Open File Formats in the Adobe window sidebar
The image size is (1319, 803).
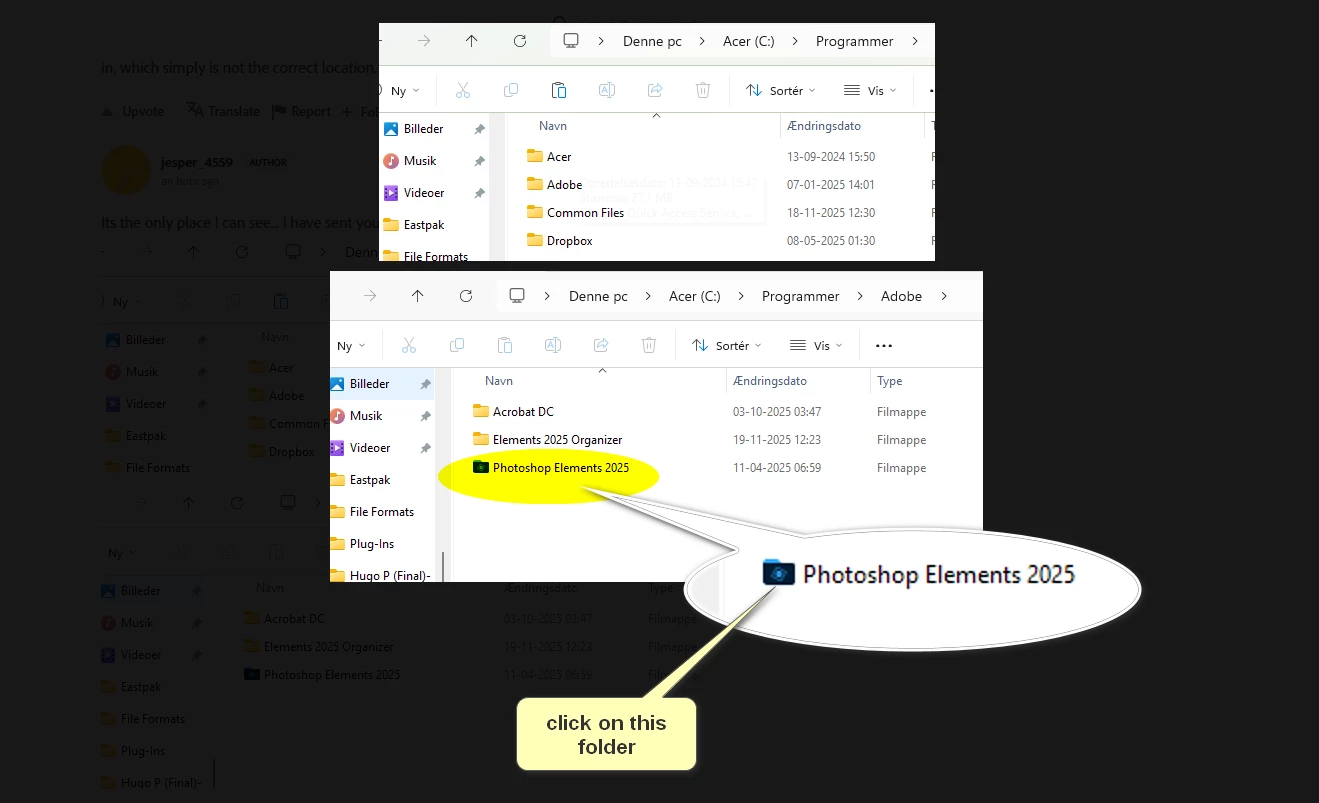(382, 512)
